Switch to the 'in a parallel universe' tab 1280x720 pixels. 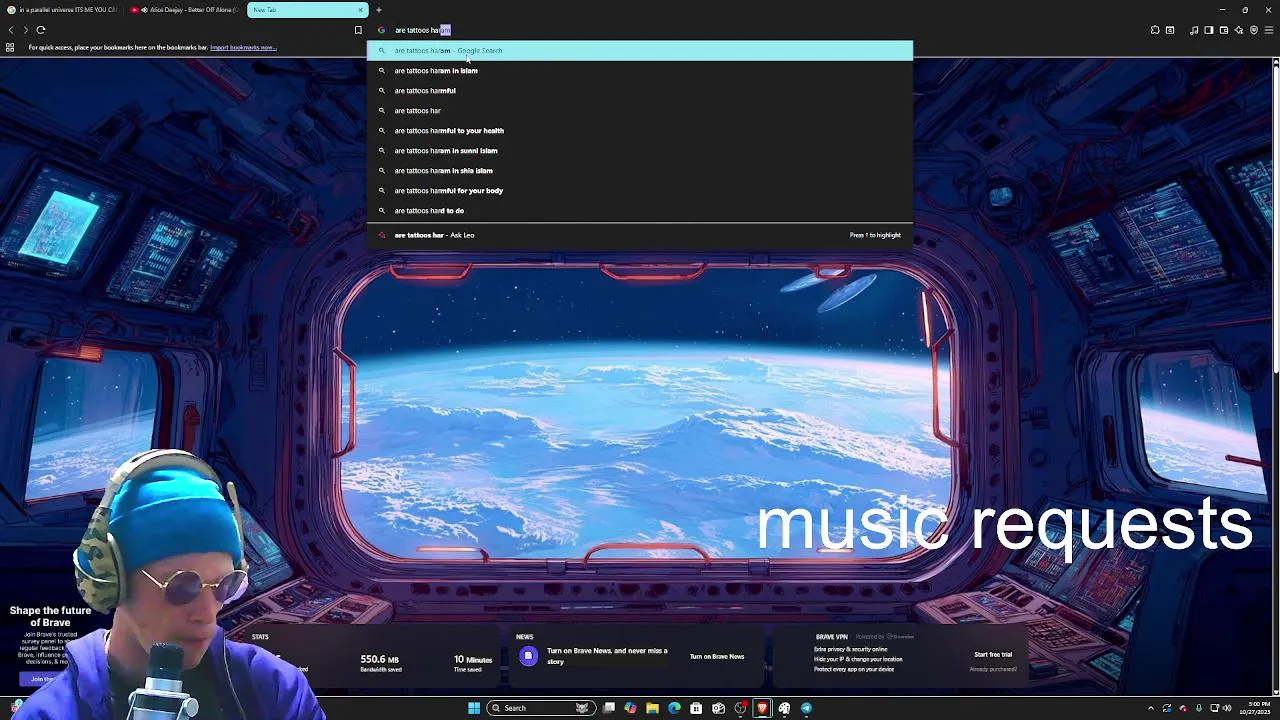pyautogui.click(x=62, y=10)
